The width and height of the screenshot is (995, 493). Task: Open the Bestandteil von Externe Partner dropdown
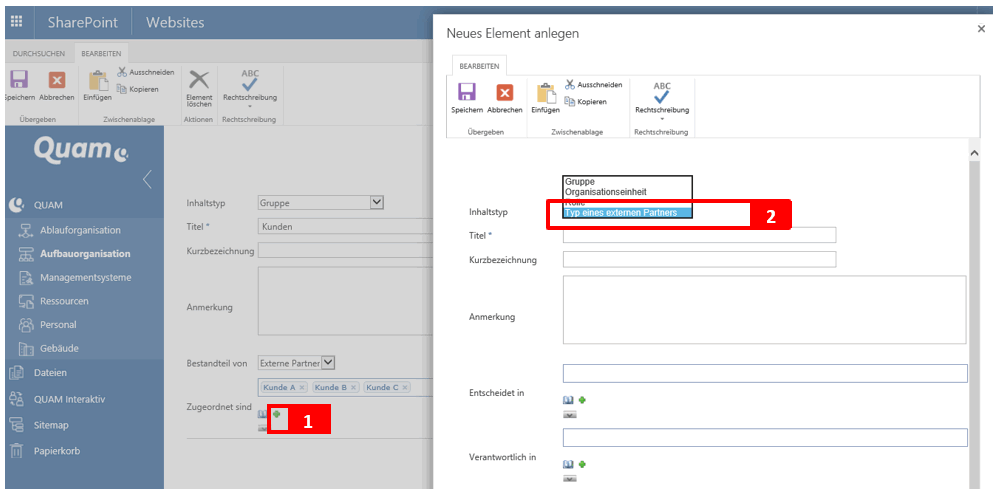point(328,363)
